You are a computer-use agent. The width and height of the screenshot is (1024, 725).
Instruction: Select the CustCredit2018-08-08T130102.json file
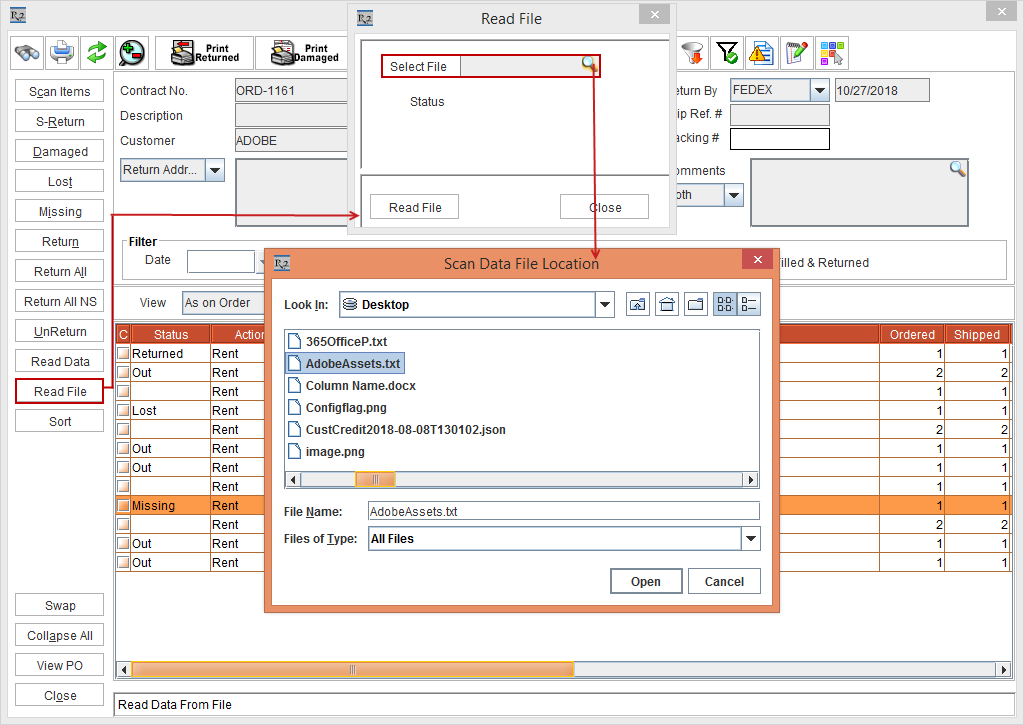point(405,430)
